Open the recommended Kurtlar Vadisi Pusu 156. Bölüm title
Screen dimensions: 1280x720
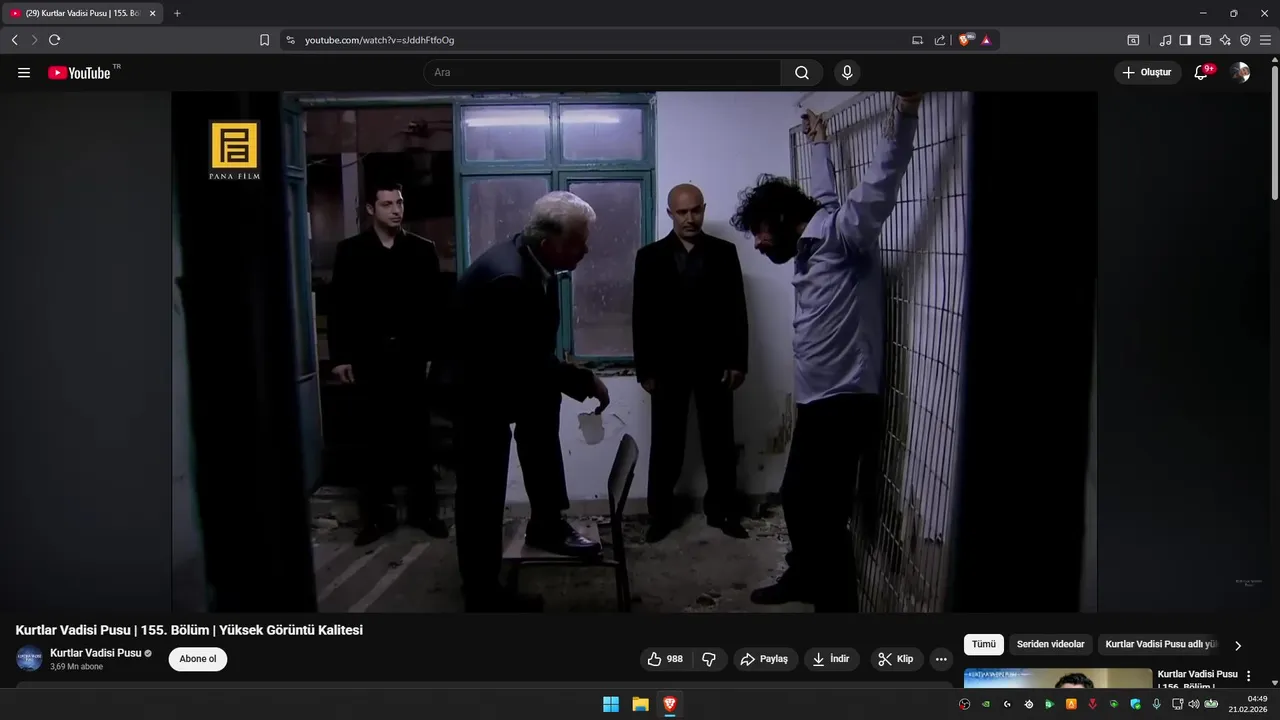point(1197,680)
